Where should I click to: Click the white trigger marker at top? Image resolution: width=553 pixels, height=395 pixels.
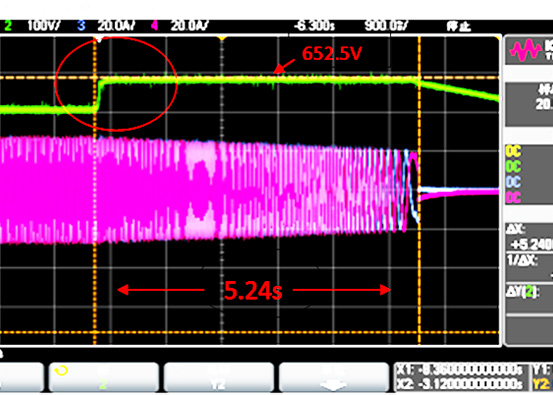pyautogui.click(x=99, y=39)
